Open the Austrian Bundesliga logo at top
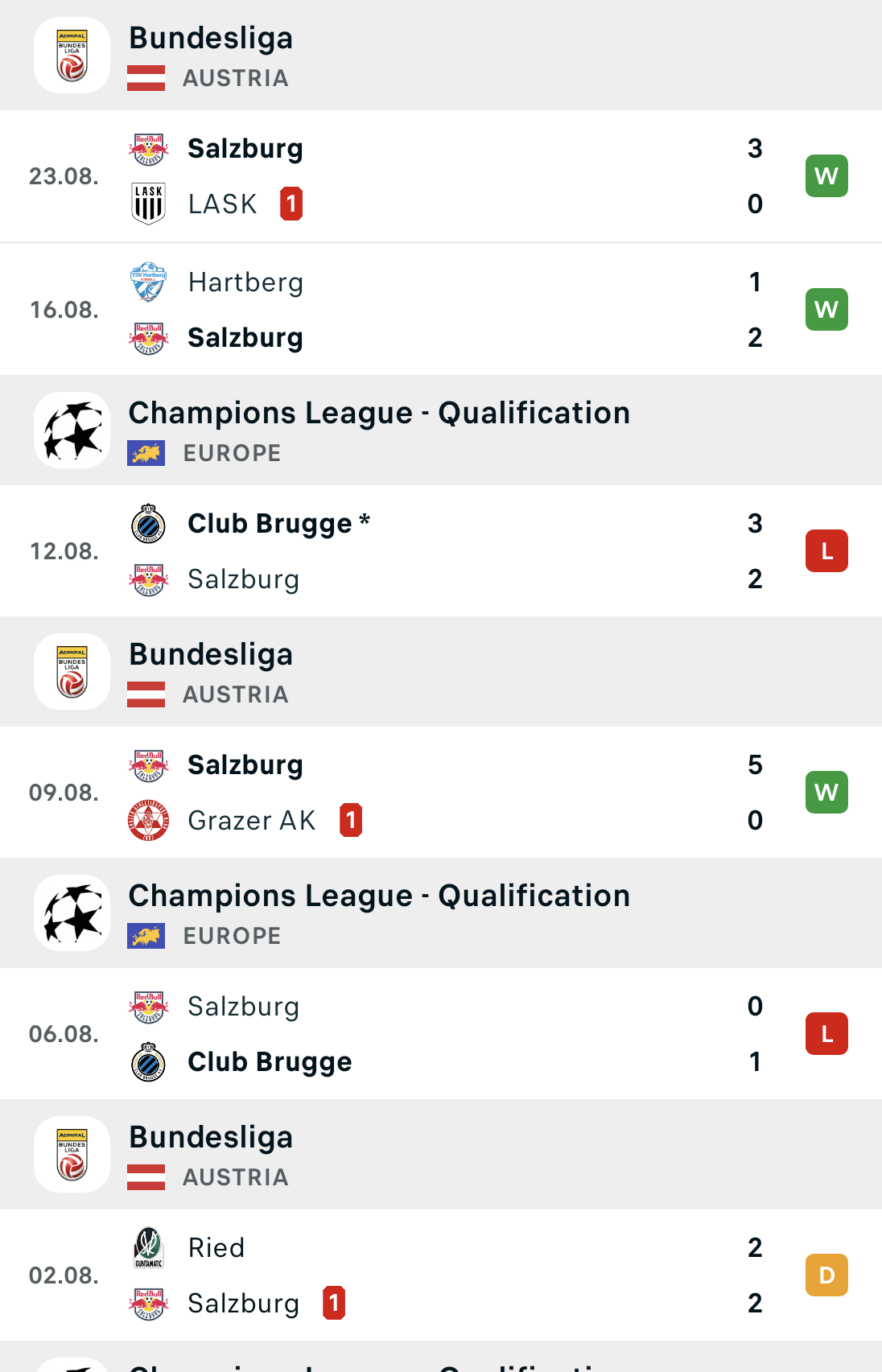882x1372 pixels. point(72,56)
